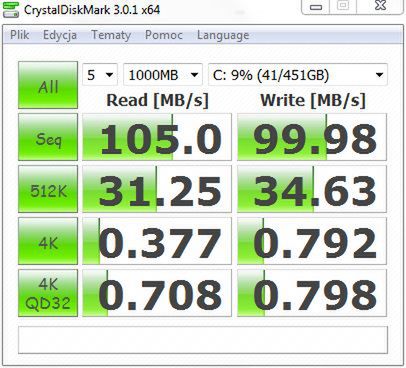Image resolution: width=406 pixels, height=368 pixels.
Task: Expand the drive selector C: 9% (41/451GB)
Action: 298,75
